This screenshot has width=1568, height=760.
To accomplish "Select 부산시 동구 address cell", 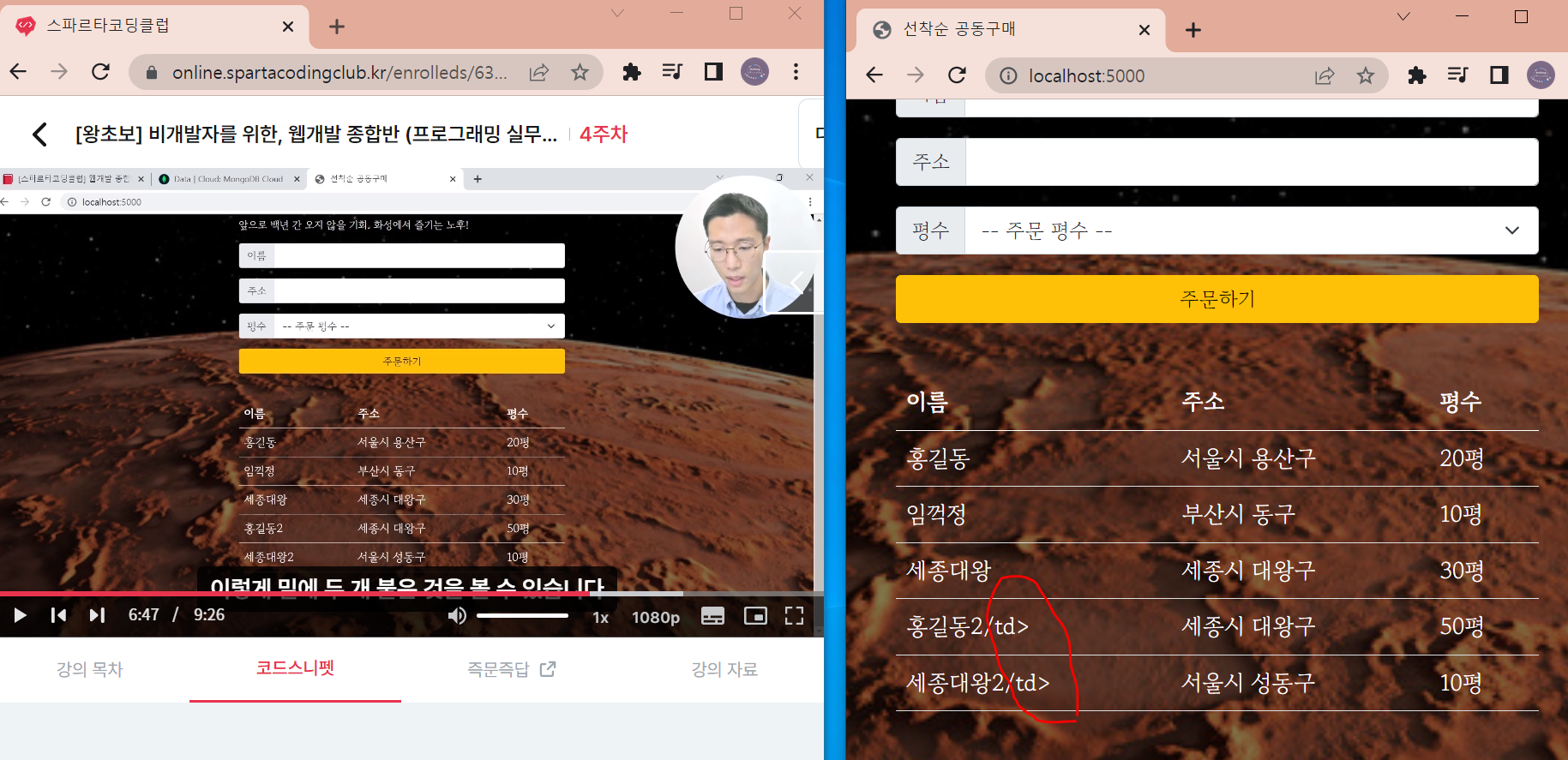I will point(1239,514).
